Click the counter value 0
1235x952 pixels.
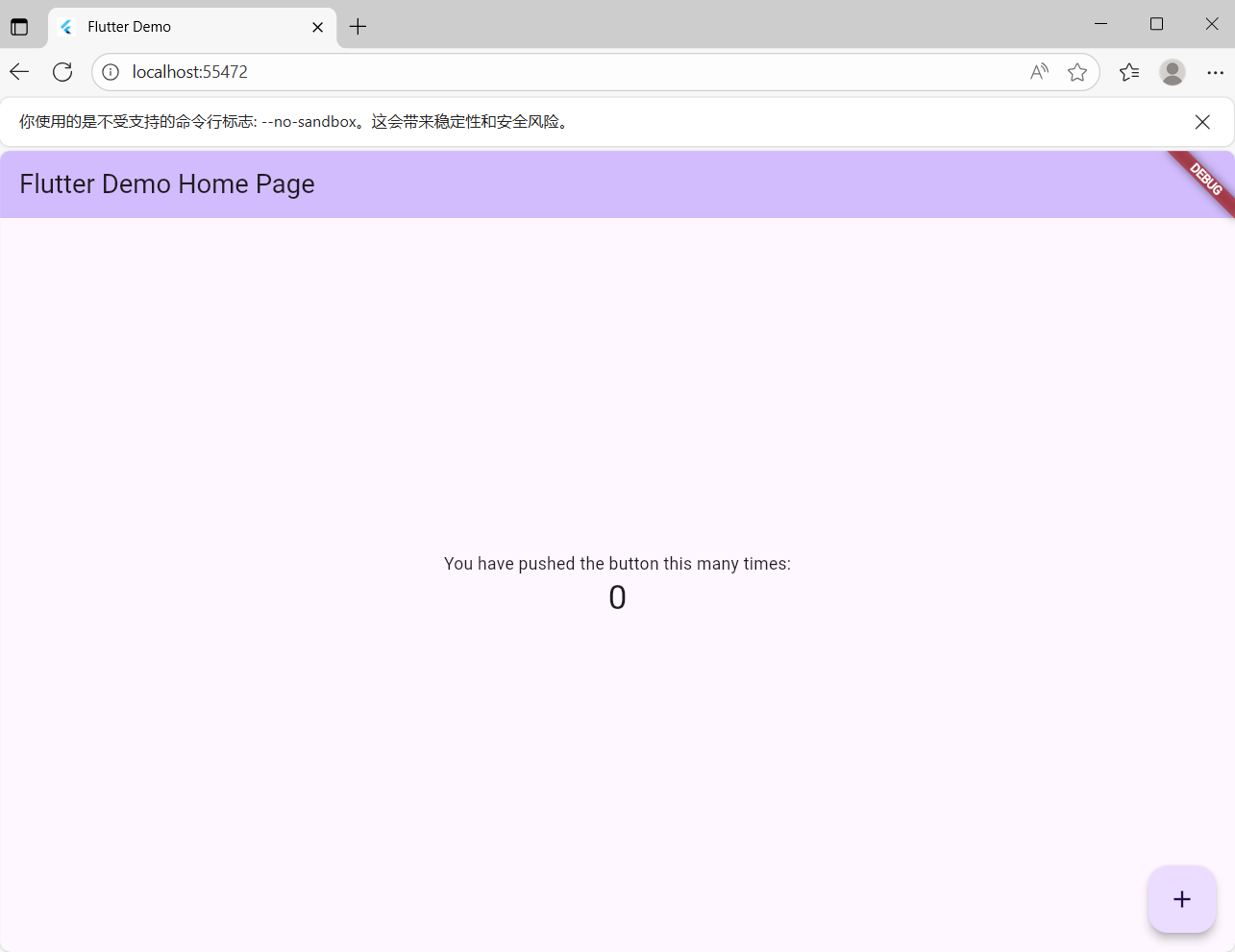pyautogui.click(x=617, y=598)
